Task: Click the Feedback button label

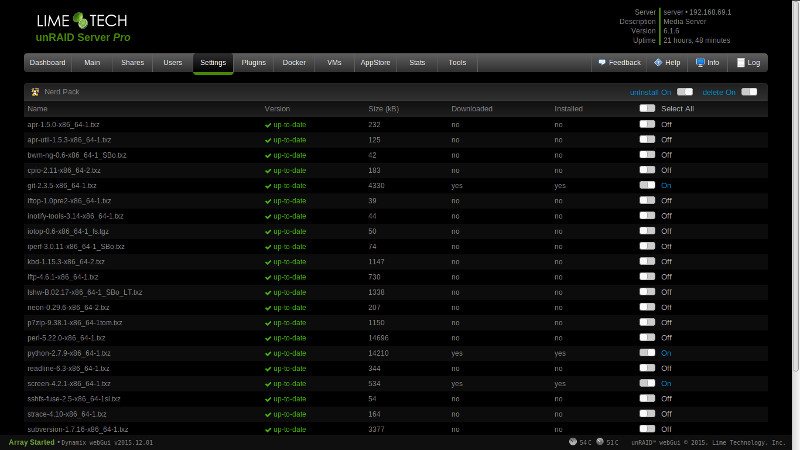Action: pos(624,63)
